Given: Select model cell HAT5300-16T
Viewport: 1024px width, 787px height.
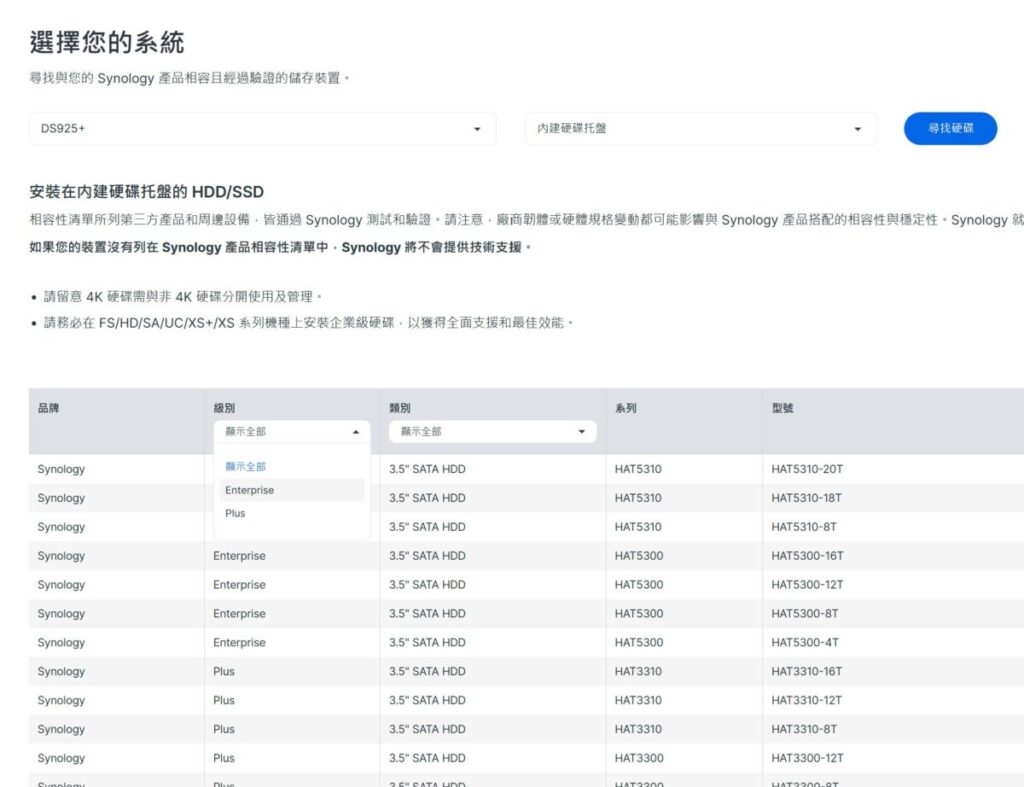Looking at the screenshot, I should pos(807,556).
